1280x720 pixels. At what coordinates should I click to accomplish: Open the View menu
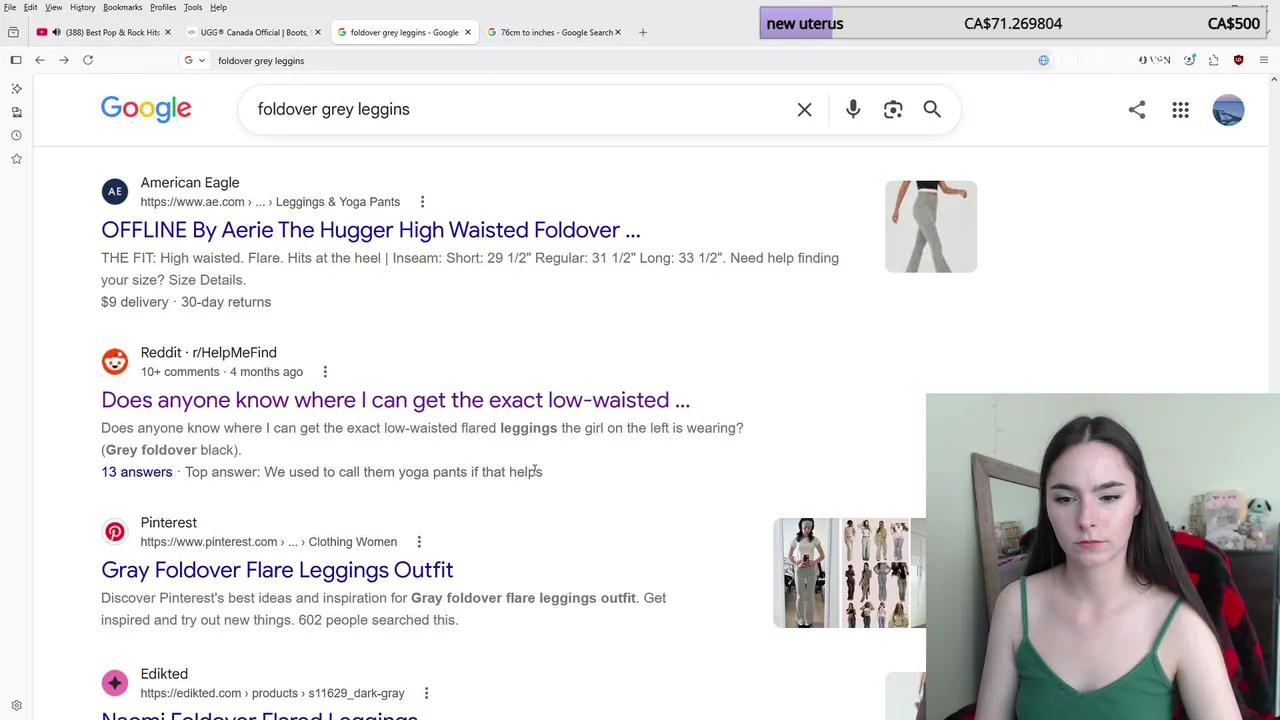click(53, 7)
